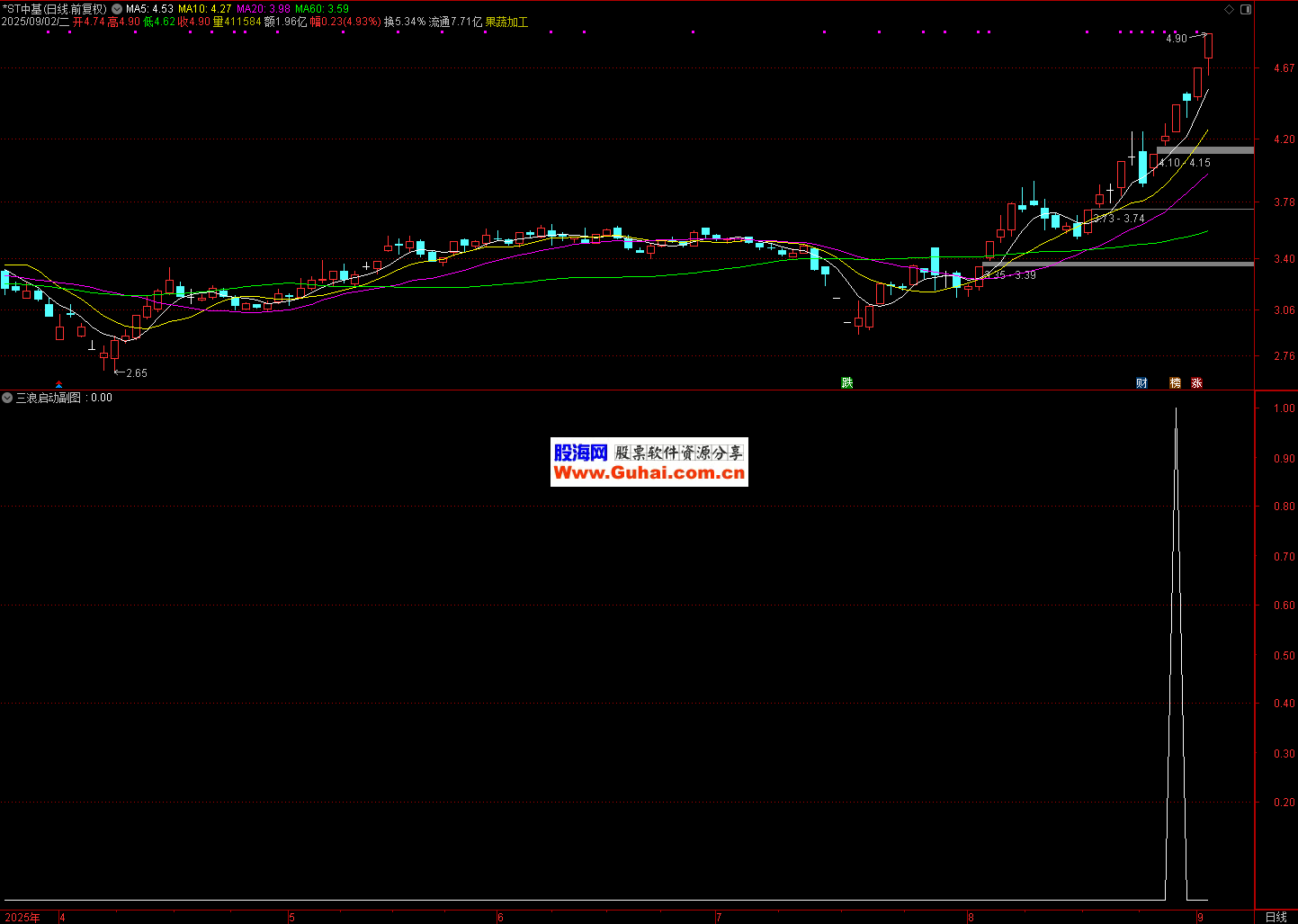This screenshot has width=1298, height=924.
Task: Open the dropdown arrow beside *ST中基 title
Action: (x=117, y=9)
